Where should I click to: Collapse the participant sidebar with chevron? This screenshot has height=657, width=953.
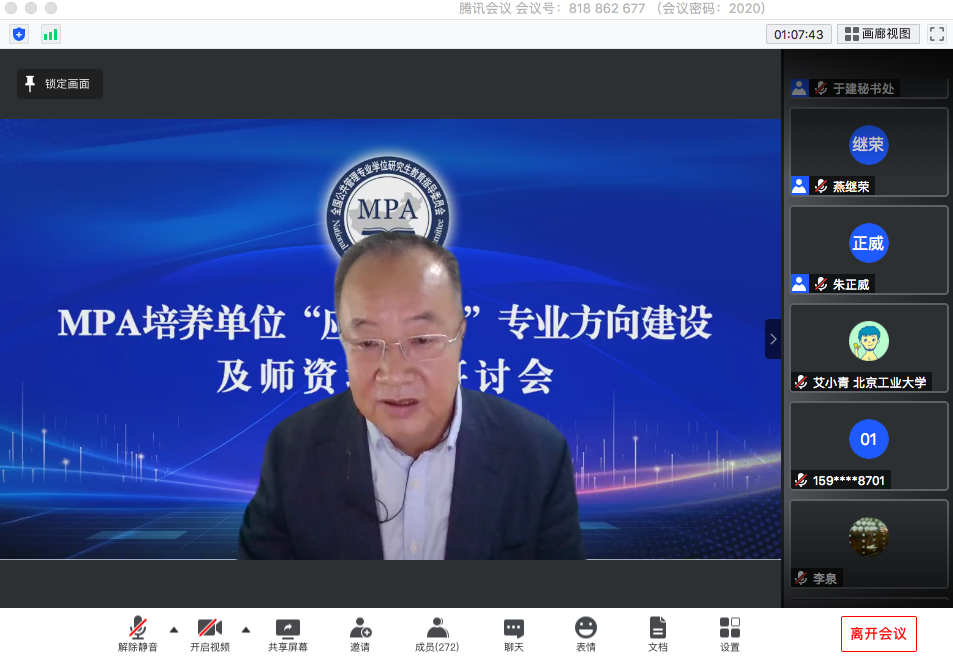(x=773, y=339)
